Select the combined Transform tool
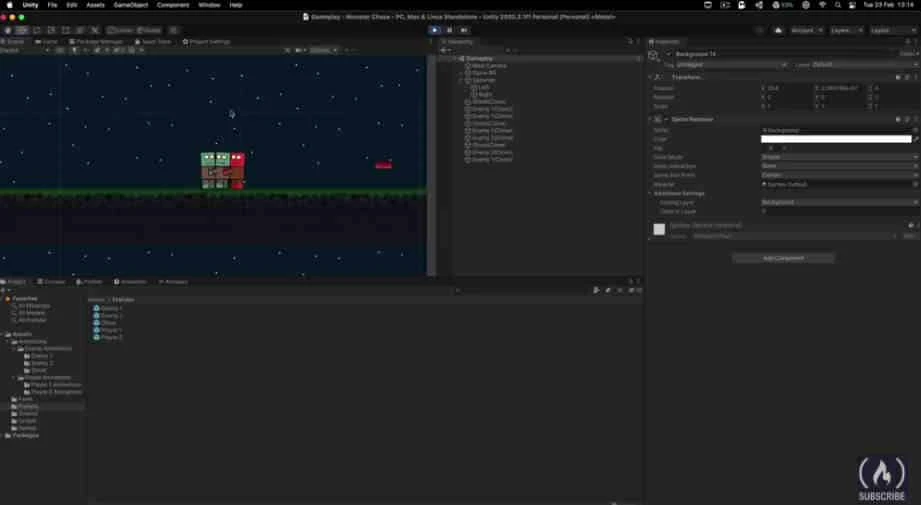Image resolution: width=921 pixels, height=505 pixels. (x=80, y=30)
